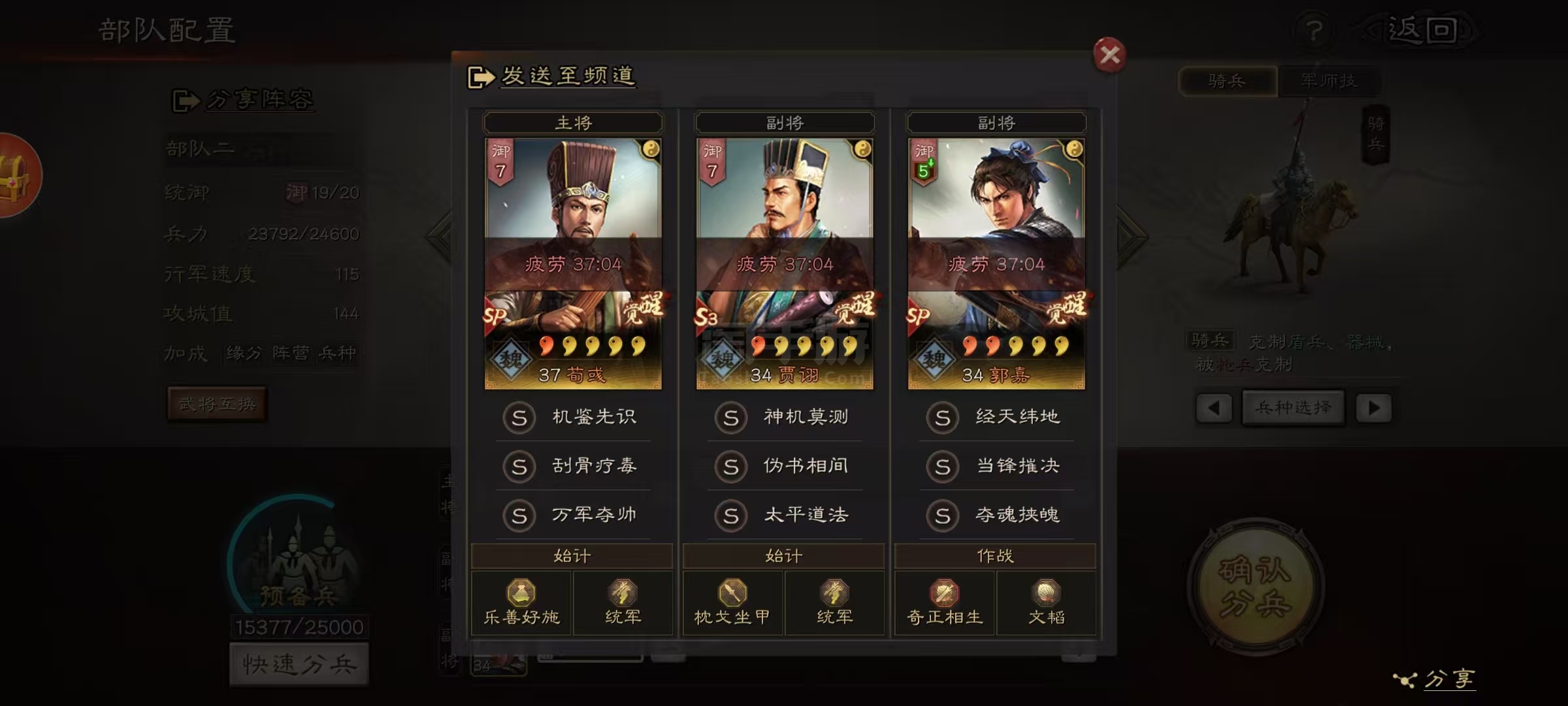Click the 乐善好施 skill icon

[521, 594]
